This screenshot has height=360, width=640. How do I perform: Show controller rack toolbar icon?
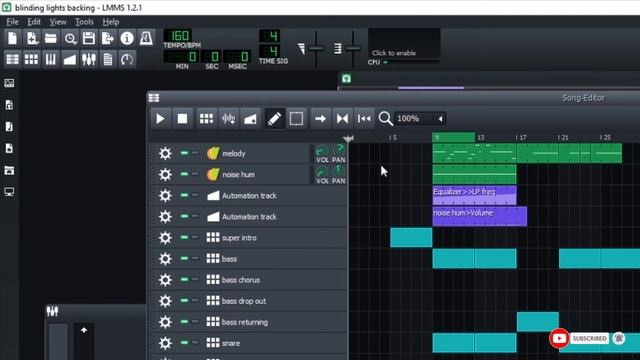[x=127, y=59]
